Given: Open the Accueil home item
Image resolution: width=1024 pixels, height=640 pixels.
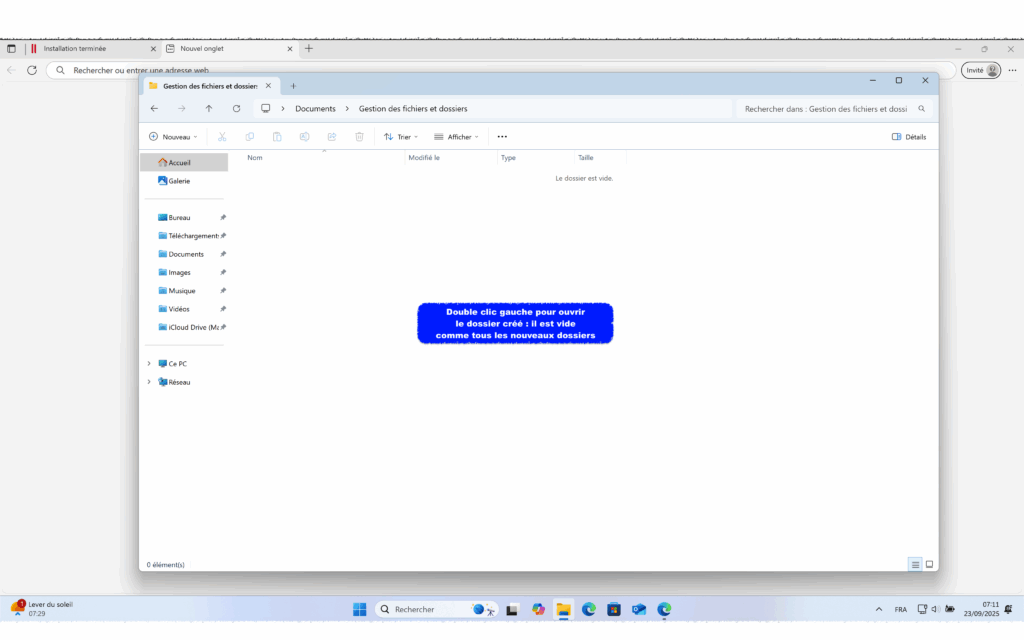Looking at the screenshot, I should tap(179, 162).
